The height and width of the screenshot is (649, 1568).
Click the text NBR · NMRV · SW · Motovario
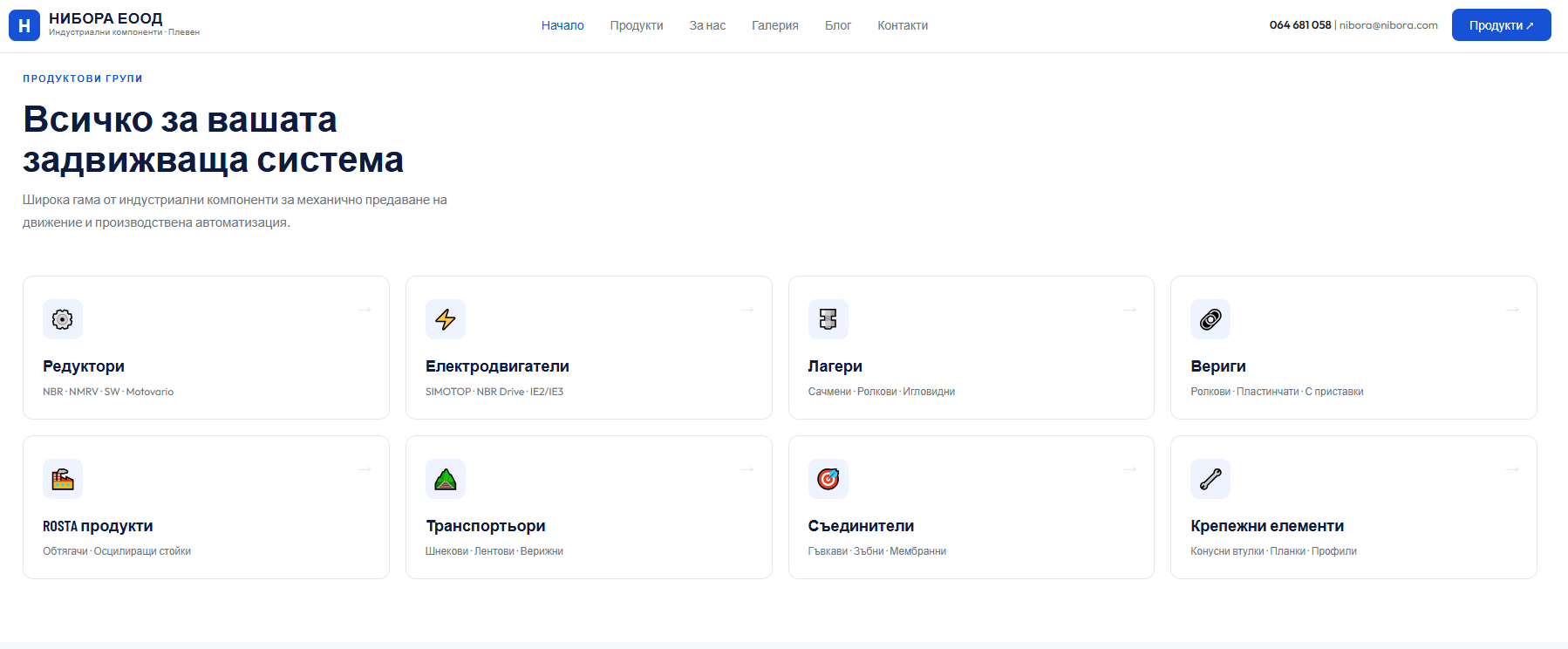(x=108, y=392)
